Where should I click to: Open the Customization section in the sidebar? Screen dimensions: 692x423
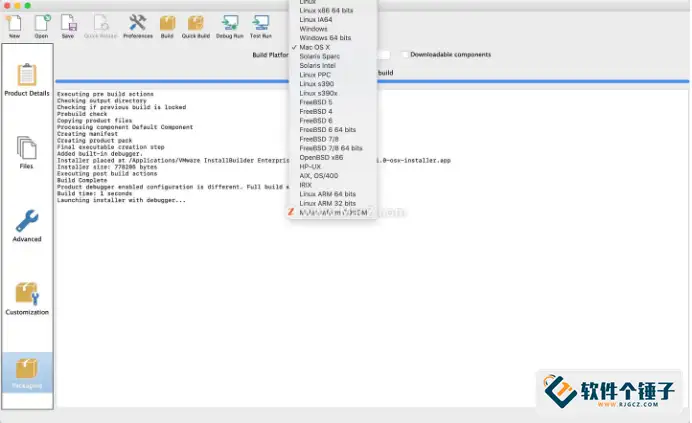coord(27,298)
